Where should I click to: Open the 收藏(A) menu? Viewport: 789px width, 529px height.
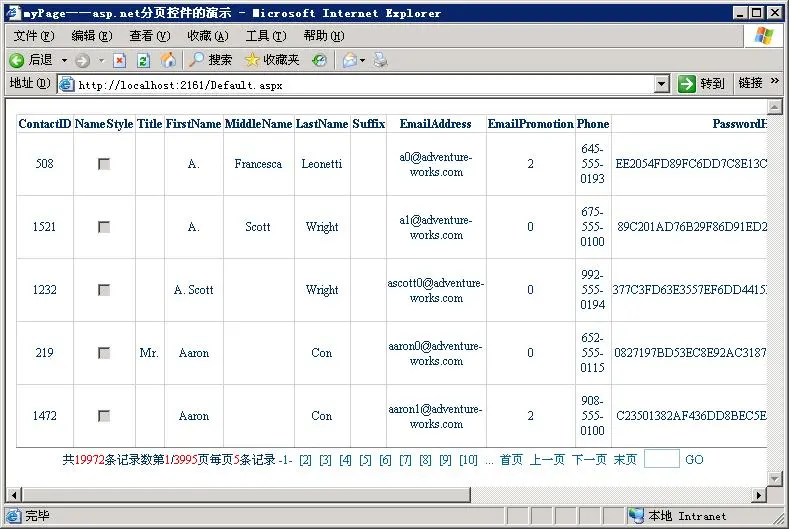(208, 36)
